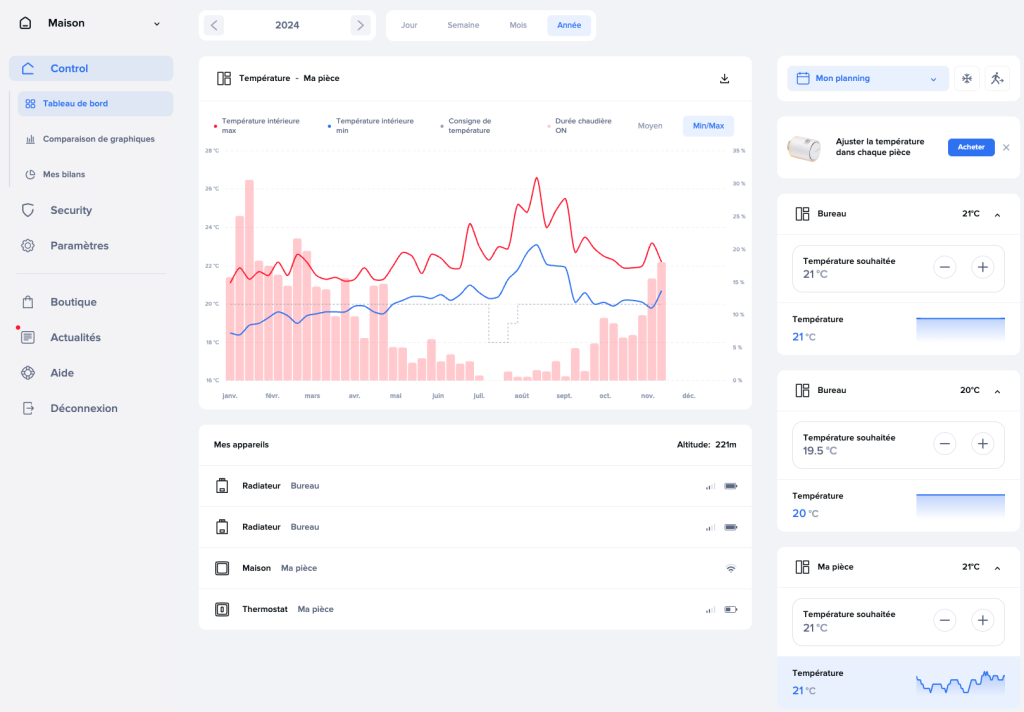Toggle Température intérieure max legend series

point(259,126)
